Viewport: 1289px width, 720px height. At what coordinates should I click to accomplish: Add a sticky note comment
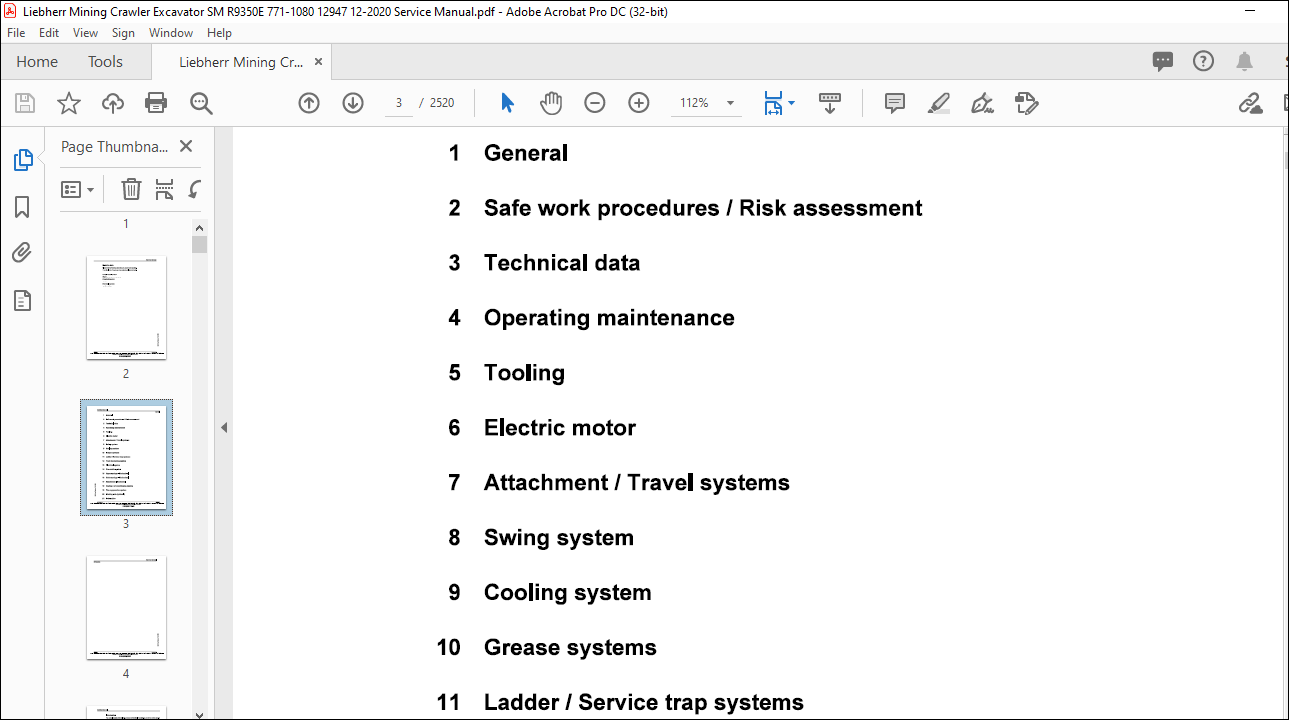[x=895, y=103]
